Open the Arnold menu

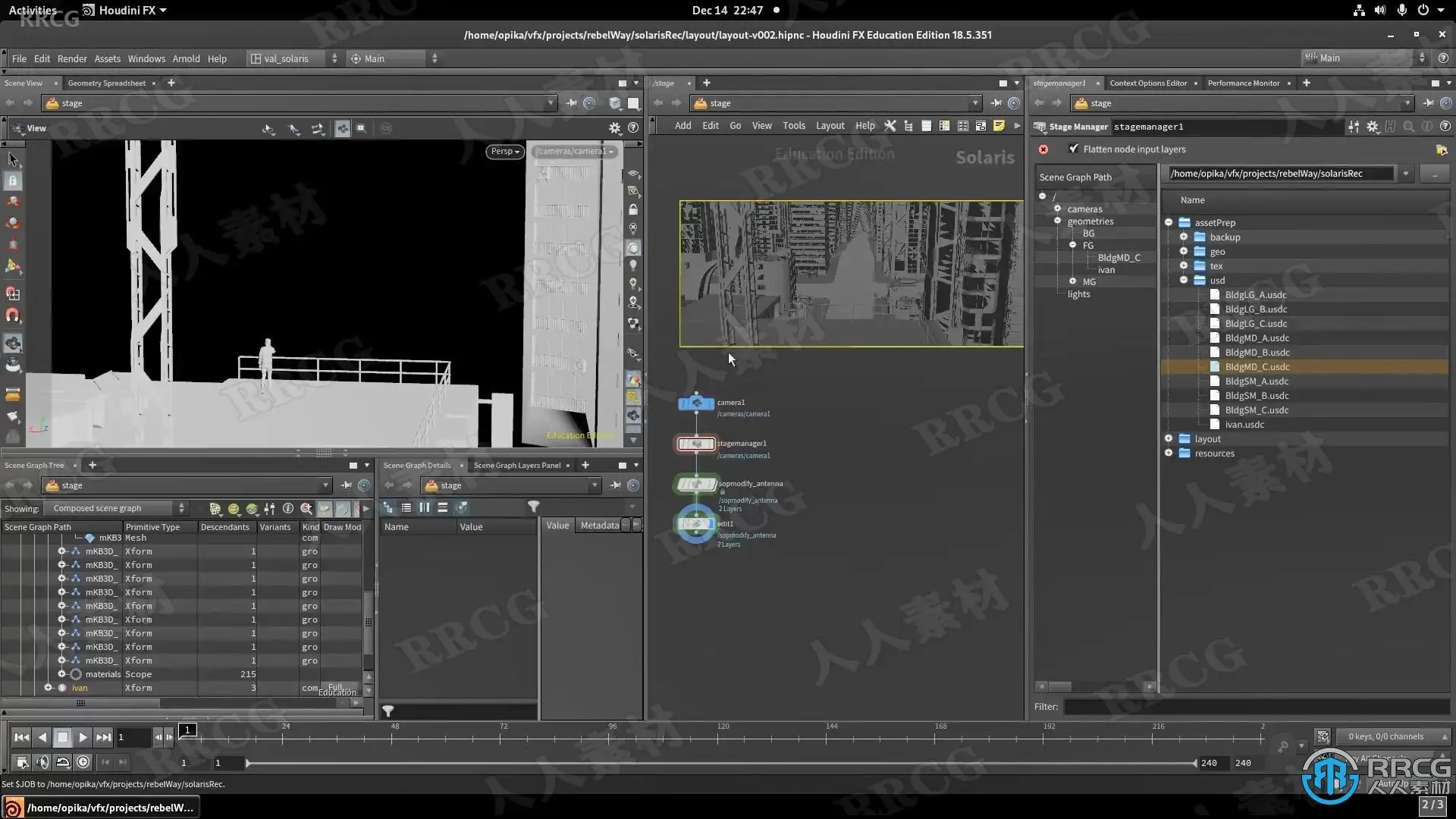[186, 58]
